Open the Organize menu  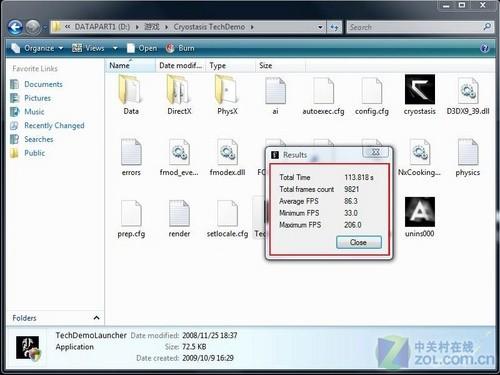point(37,48)
